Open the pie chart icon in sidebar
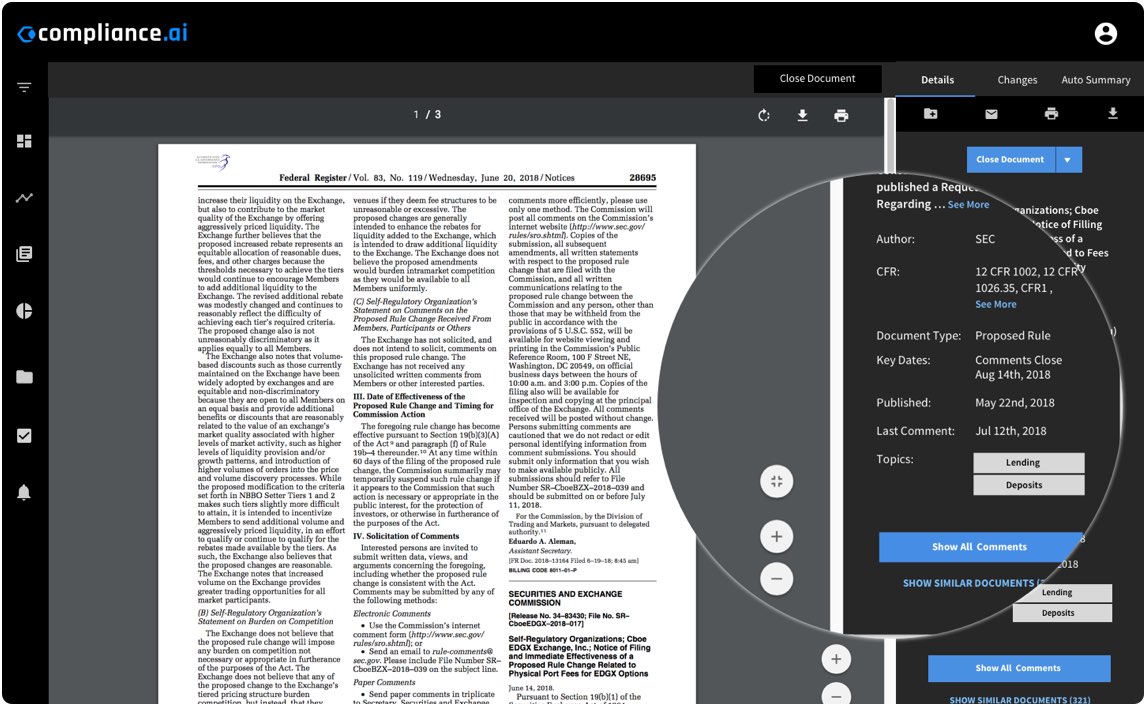1146x706 pixels. pyautogui.click(x=24, y=311)
